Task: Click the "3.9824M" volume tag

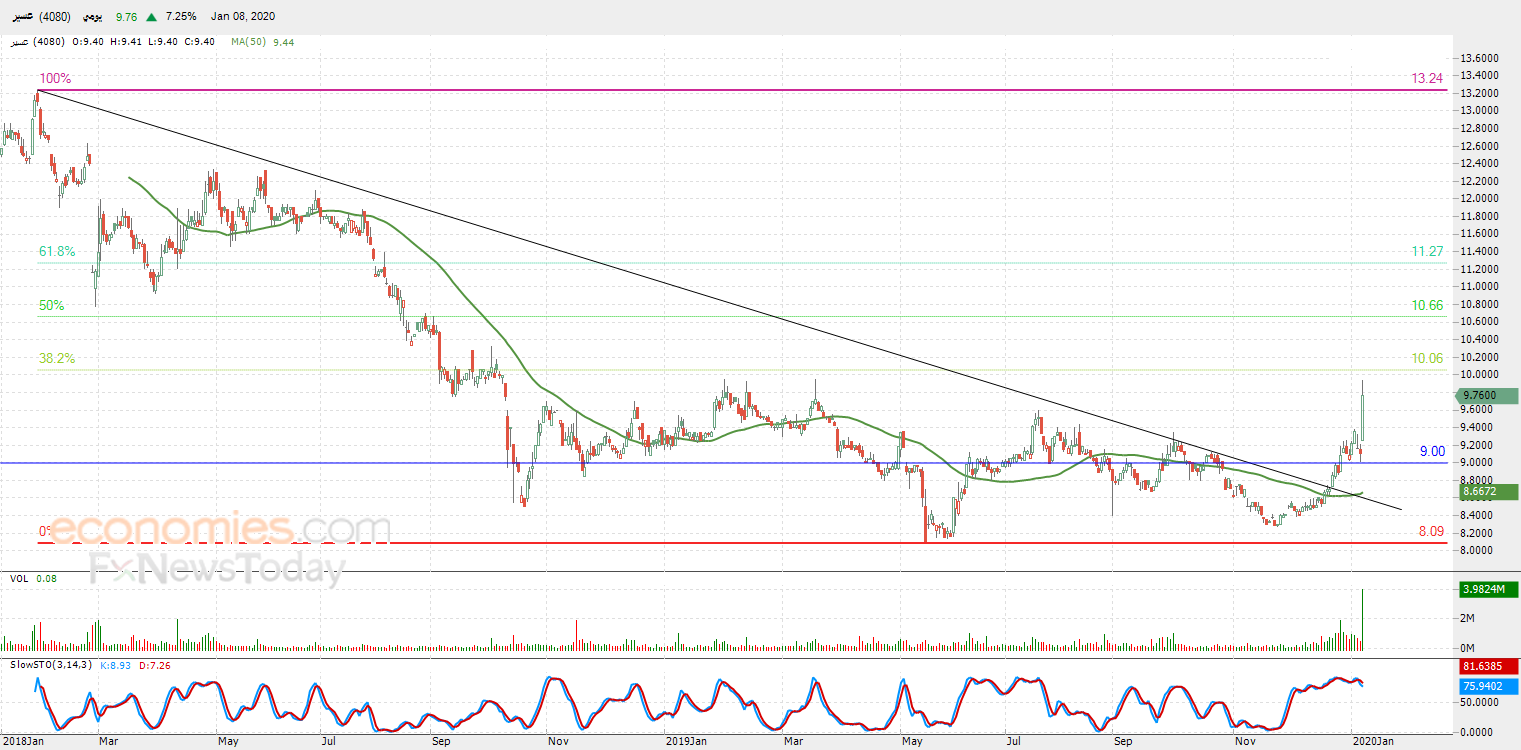Action: tap(1487, 588)
